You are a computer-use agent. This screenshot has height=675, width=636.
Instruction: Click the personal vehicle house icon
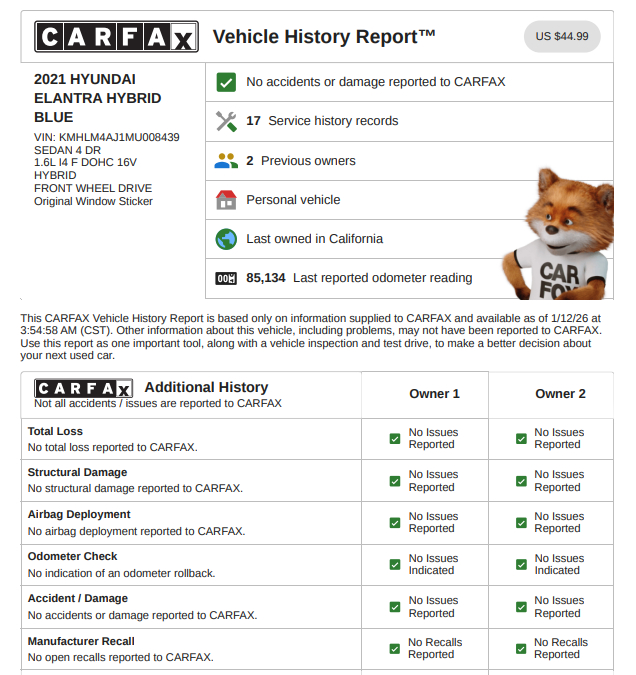(x=226, y=200)
